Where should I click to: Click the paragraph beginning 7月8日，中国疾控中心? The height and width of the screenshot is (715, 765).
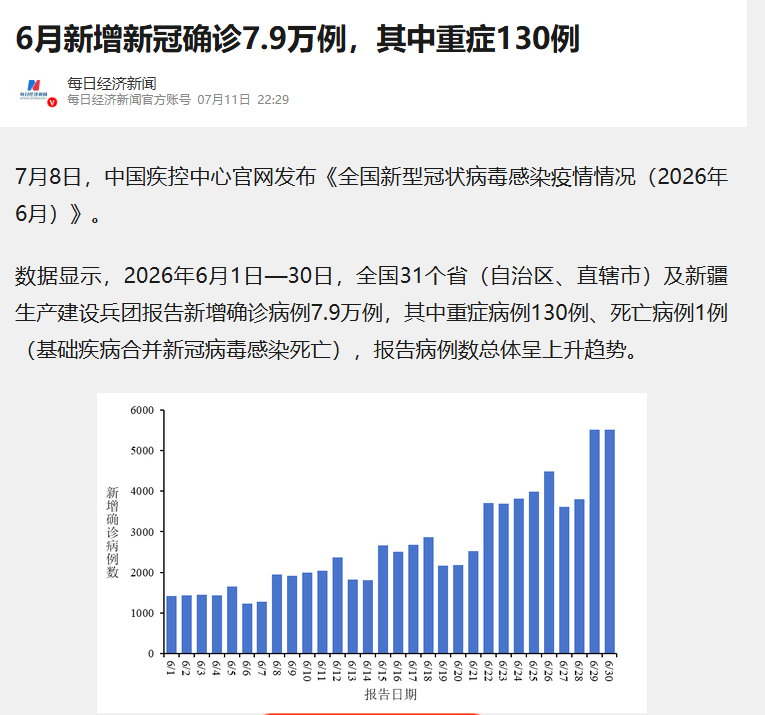point(371,195)
